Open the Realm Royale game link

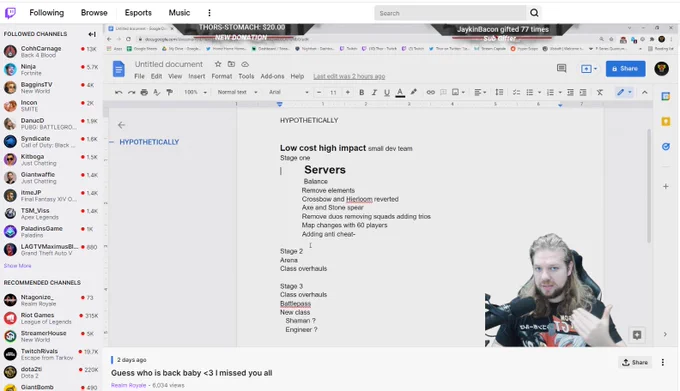[128, 385]
